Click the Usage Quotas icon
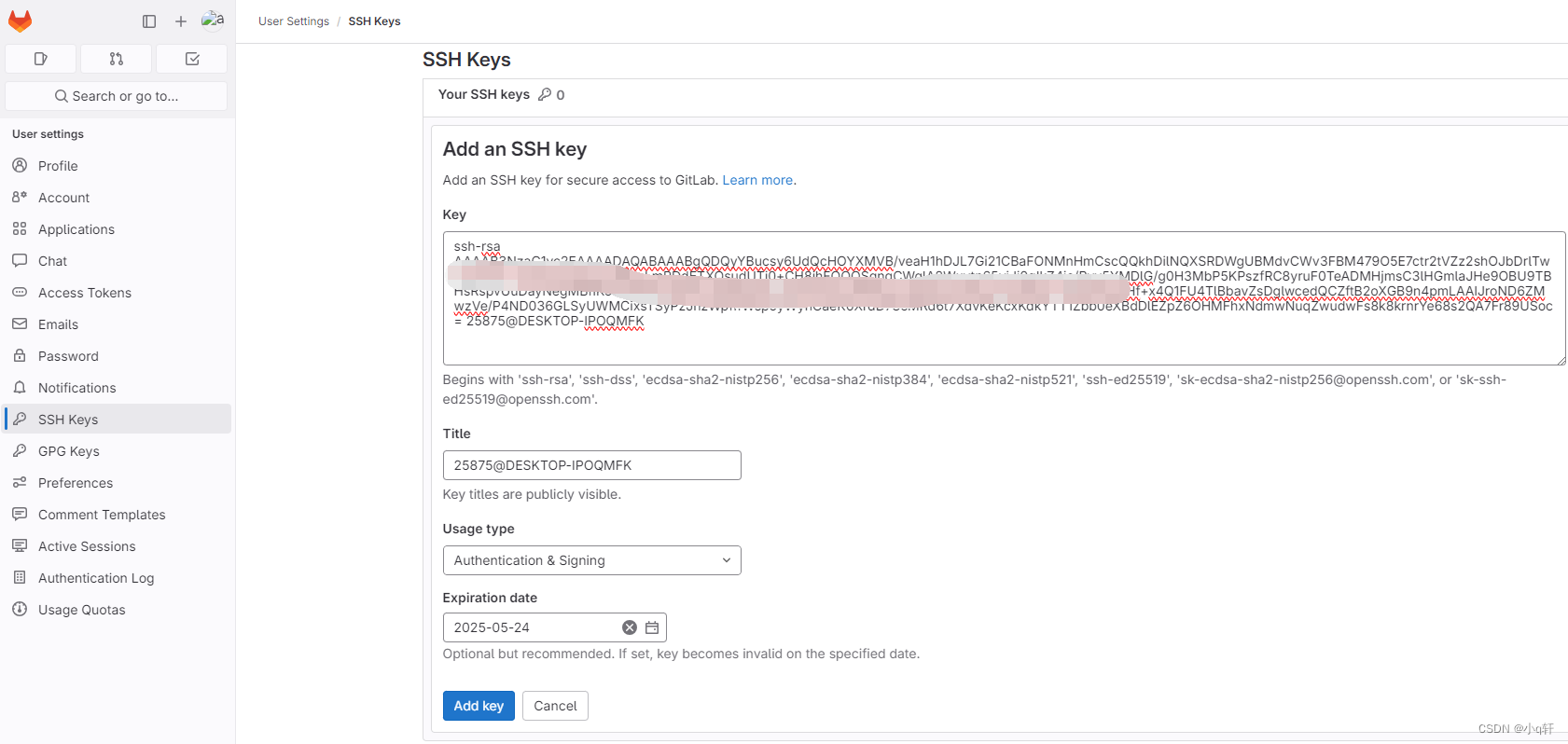This screenshot has width=1568, height=744. (20, 609)
